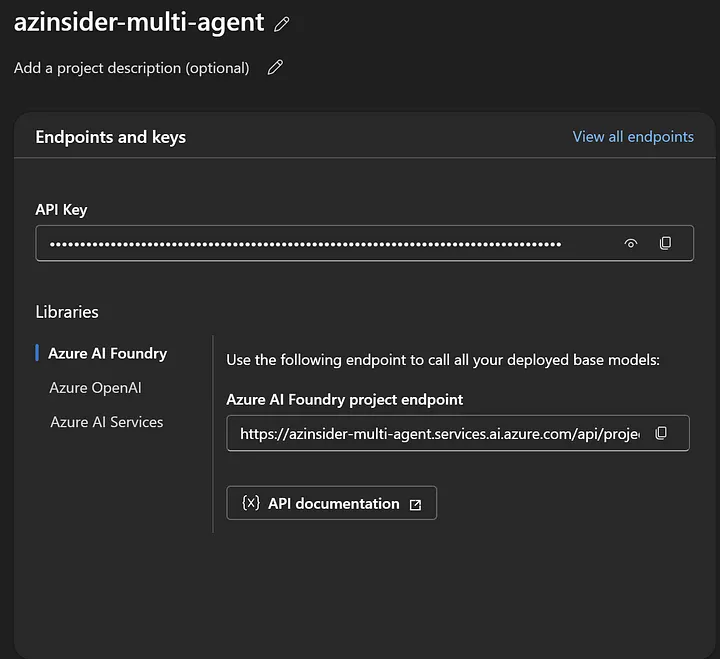720x659 pixels.
Task: Open the API documentation button
Action: [332, 503]
